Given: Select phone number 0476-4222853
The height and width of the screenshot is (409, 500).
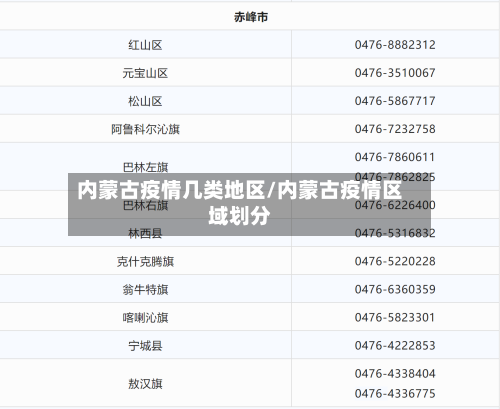Looking at the screenshot, I should click(395, 345).
